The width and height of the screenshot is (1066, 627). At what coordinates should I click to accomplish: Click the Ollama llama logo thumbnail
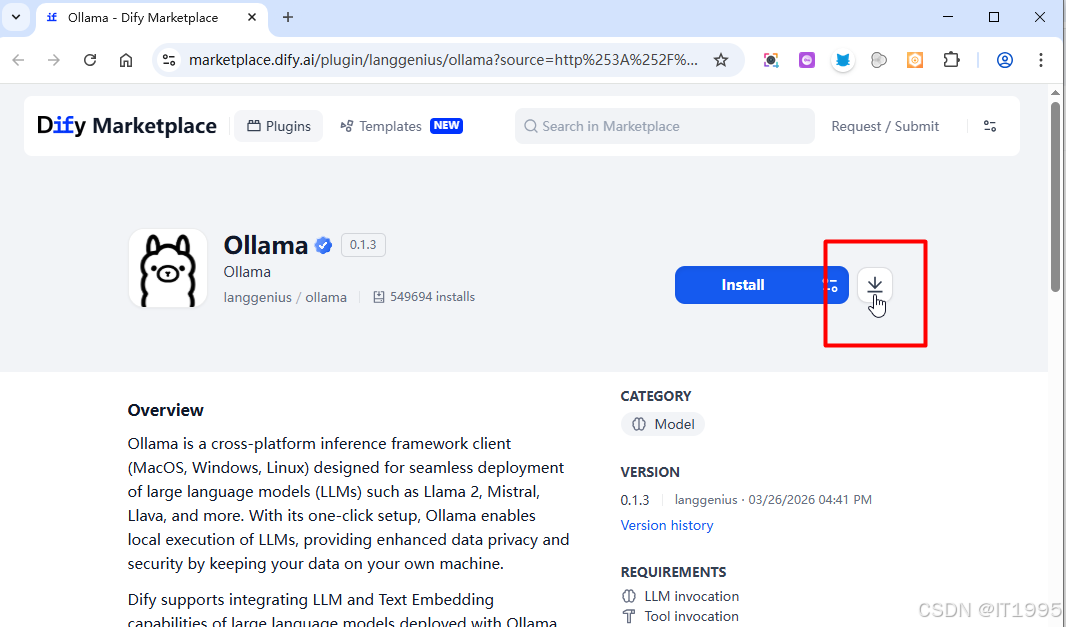coord(168,268)
